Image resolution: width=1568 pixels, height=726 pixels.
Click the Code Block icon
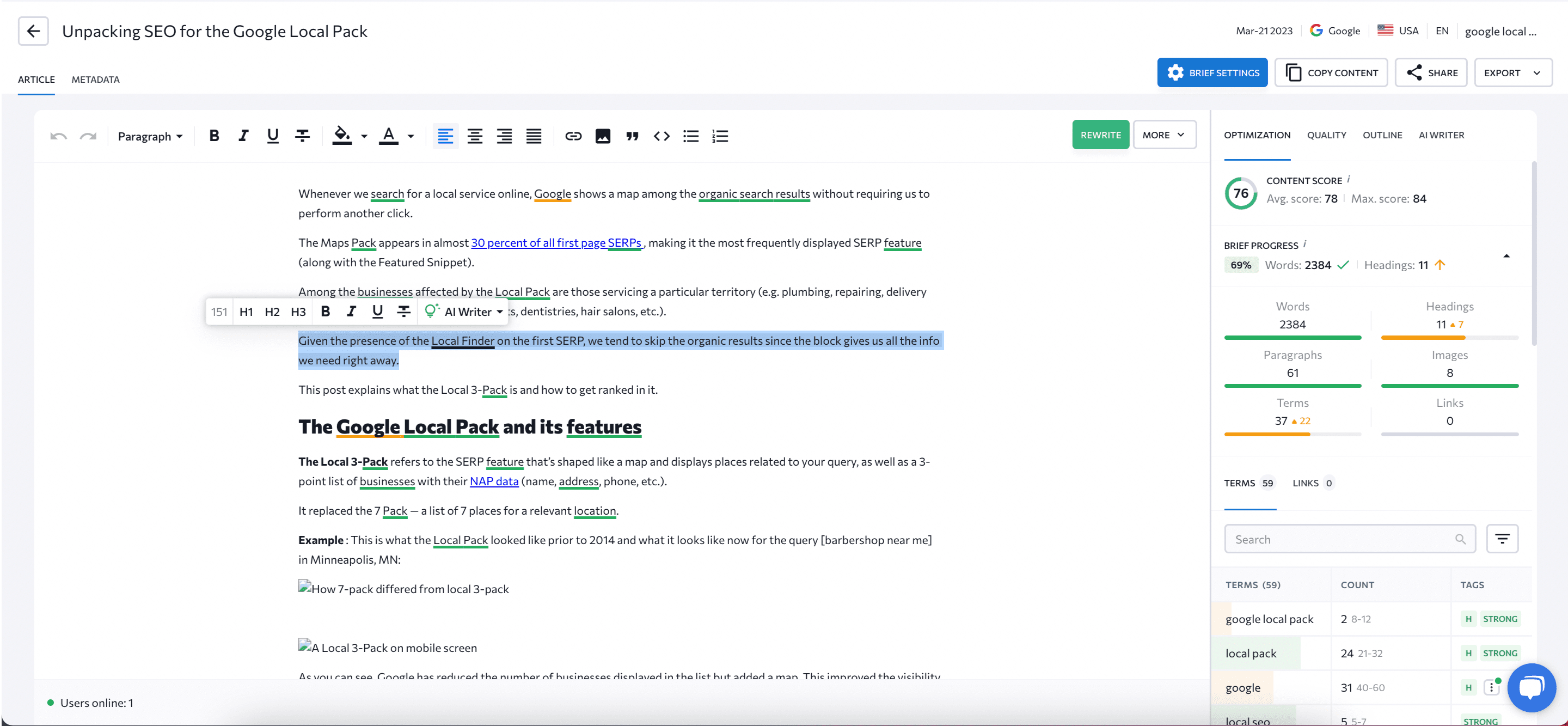(660, 135)
